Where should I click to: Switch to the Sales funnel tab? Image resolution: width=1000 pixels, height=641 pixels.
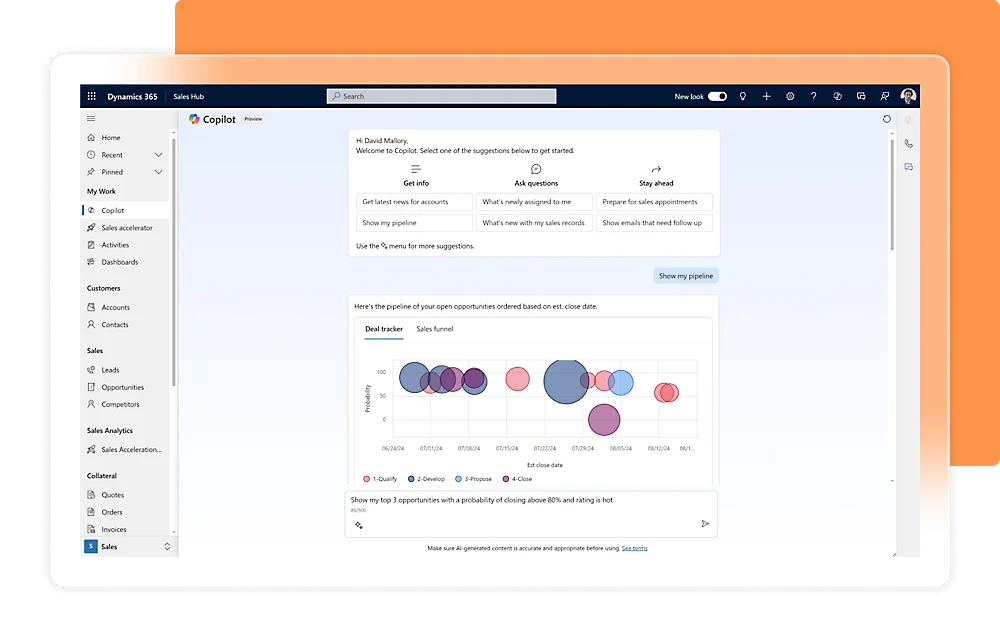click(435, 329)
